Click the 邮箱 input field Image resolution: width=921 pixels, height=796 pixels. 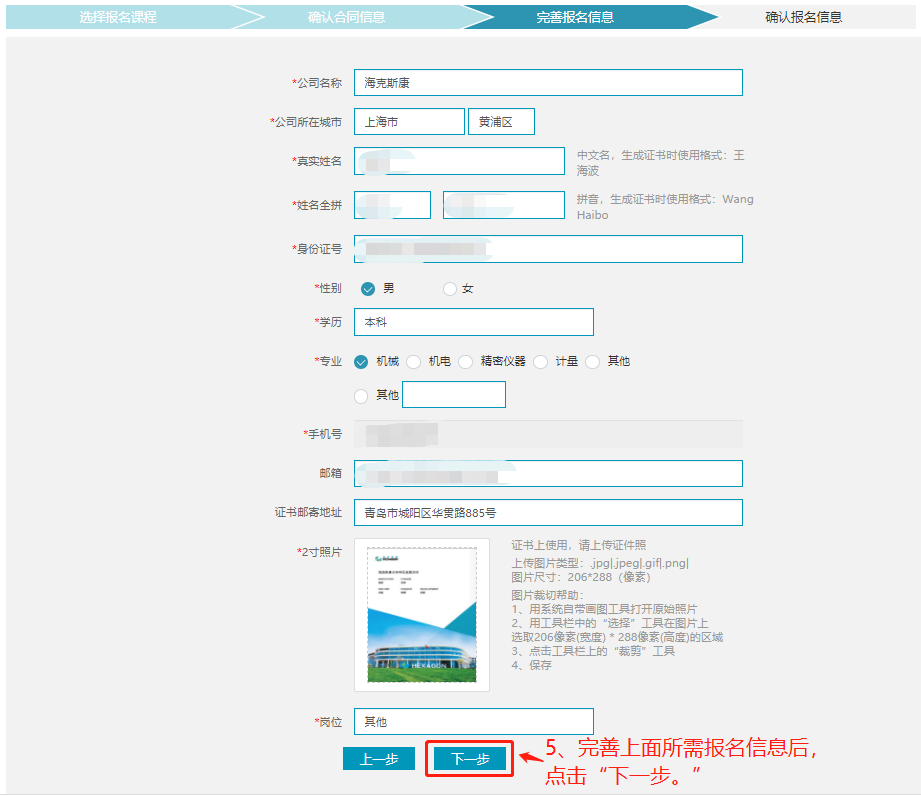pyautogui.click(x=548, y=474)
